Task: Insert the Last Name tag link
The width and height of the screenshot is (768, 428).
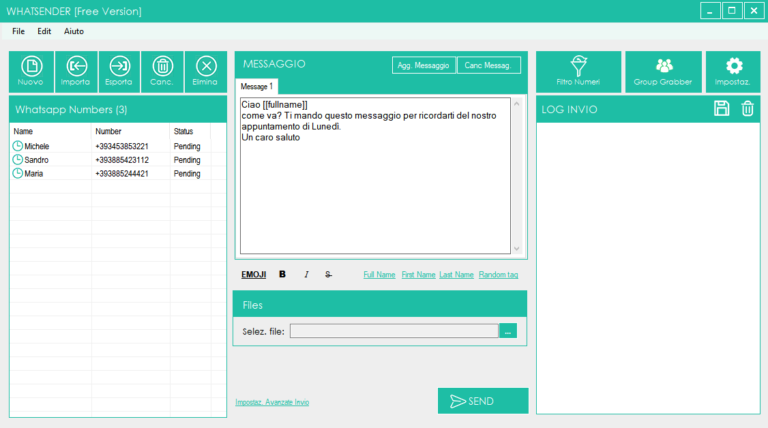Action: pos(456,275)
